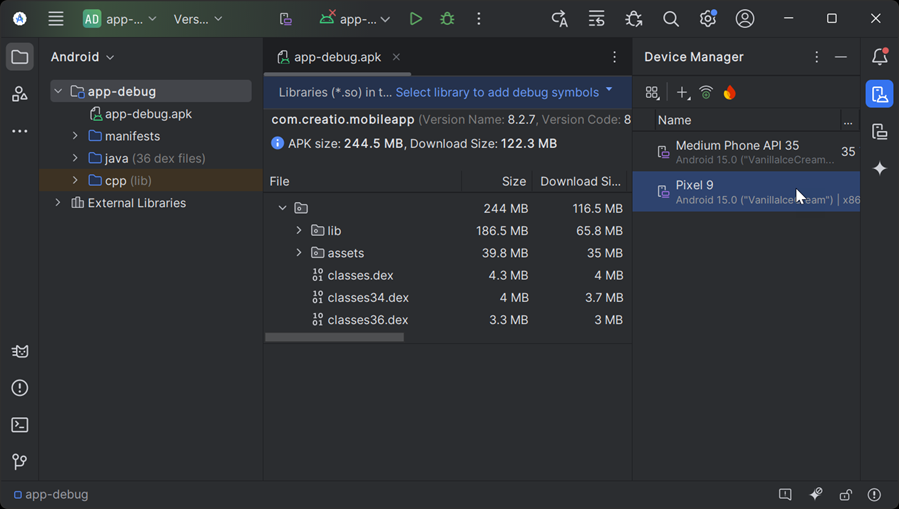Open Firebase device streaming flame icon
Image resolution: width=900 pixels, height=509 pixels.
pos(730,92)
